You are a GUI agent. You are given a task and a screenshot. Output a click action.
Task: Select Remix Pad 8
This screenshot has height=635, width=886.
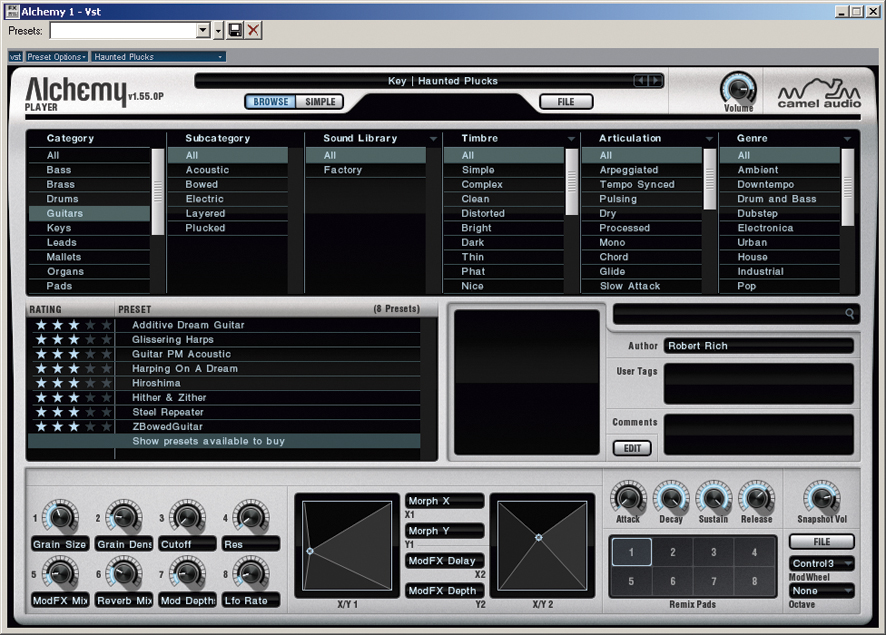pyautogui.click(x=754, y=581)
